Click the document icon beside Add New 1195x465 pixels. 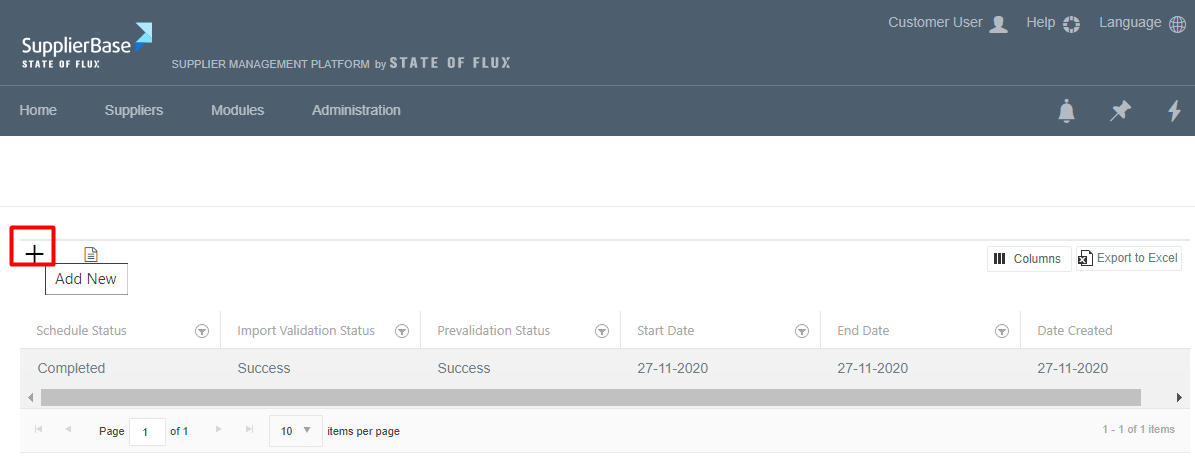(x=91, y=255)
